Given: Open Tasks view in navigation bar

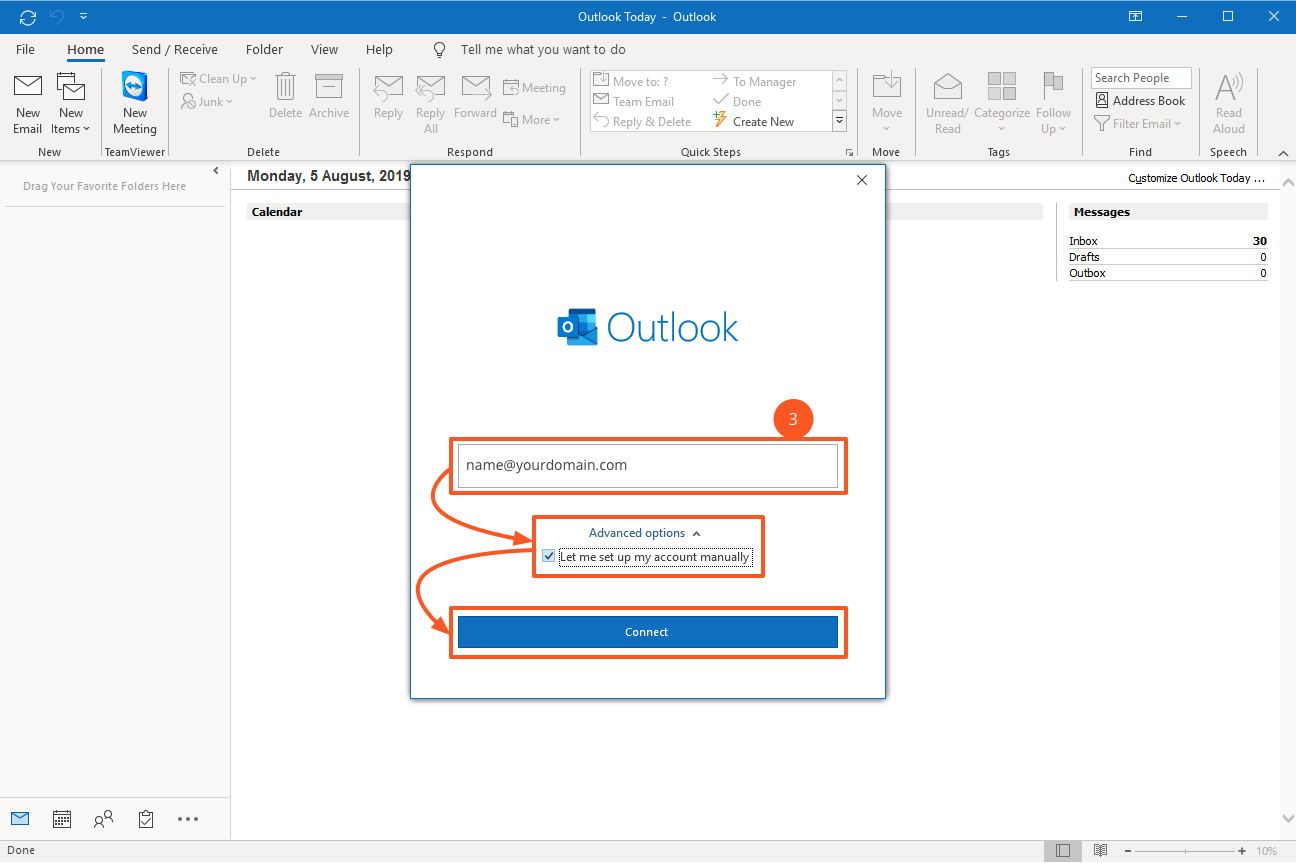Looking at the screenshot, I should point(146,819).
